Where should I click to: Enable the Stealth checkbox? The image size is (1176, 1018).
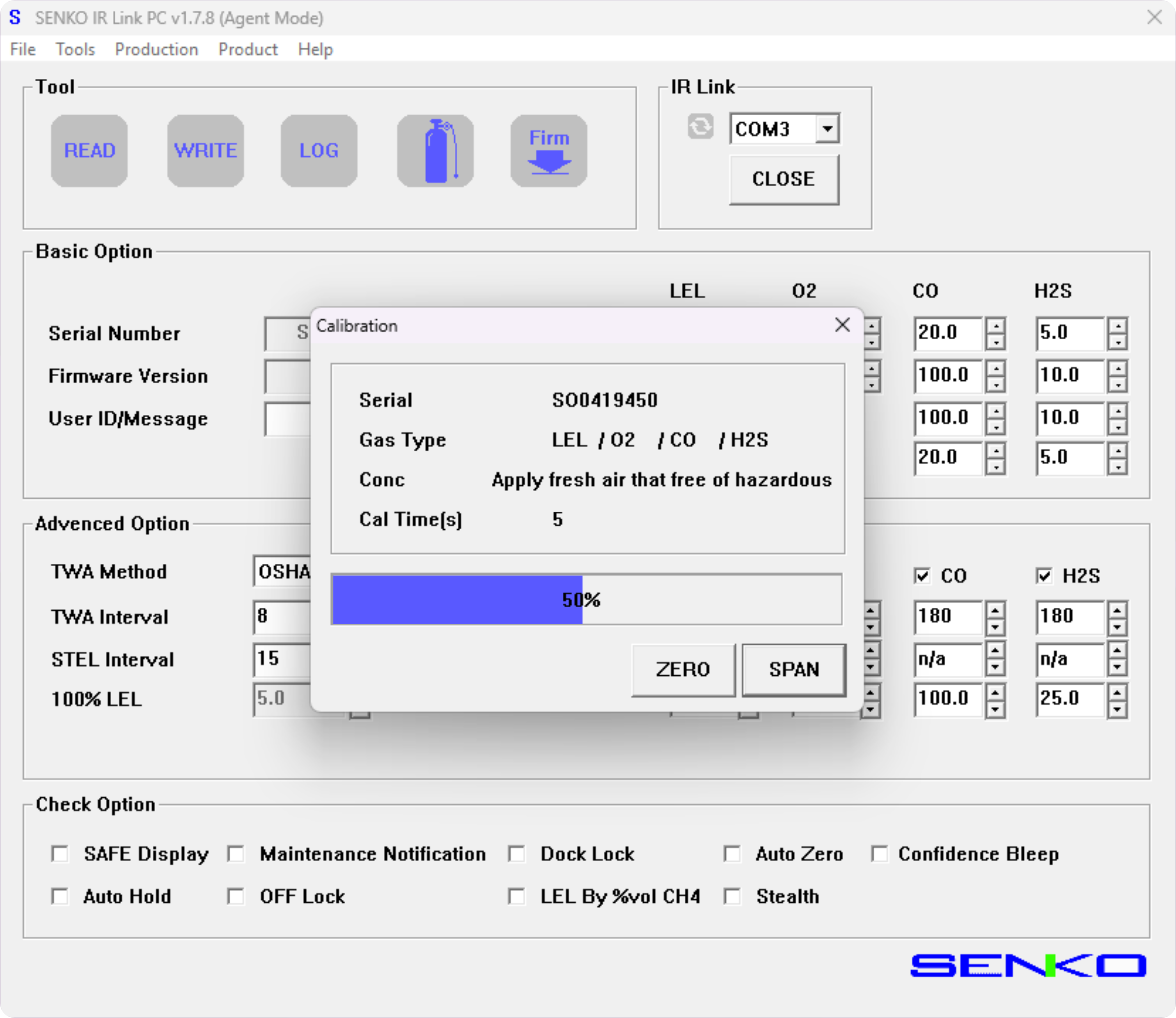coord(732,897)
